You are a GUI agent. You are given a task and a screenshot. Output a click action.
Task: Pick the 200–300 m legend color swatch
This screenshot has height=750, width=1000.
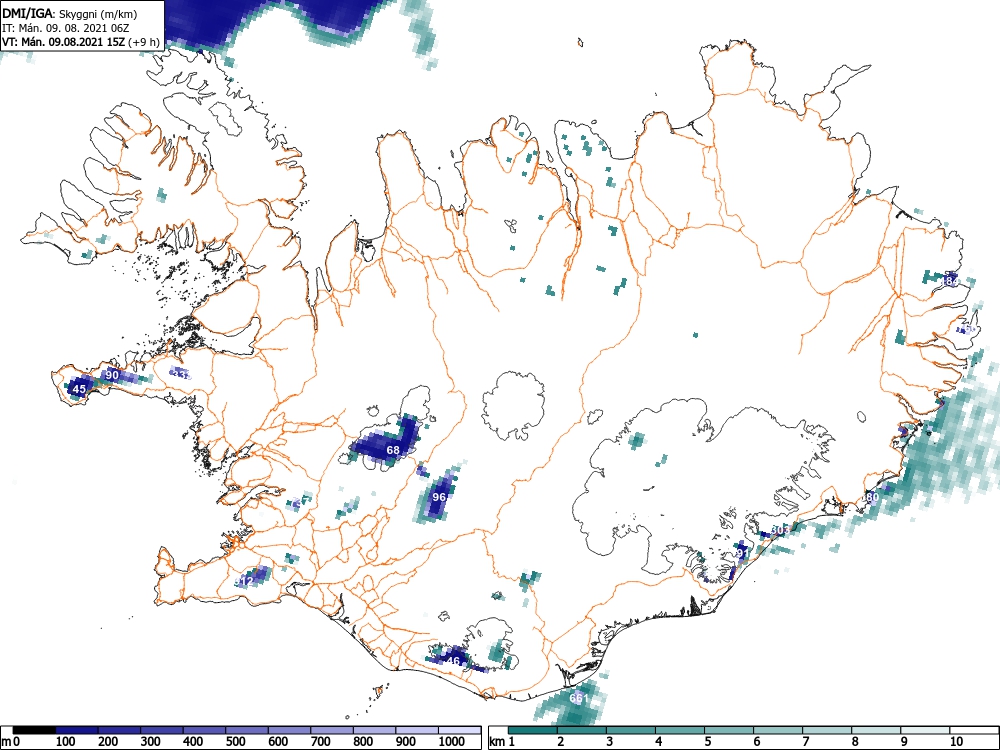(119, 730)
